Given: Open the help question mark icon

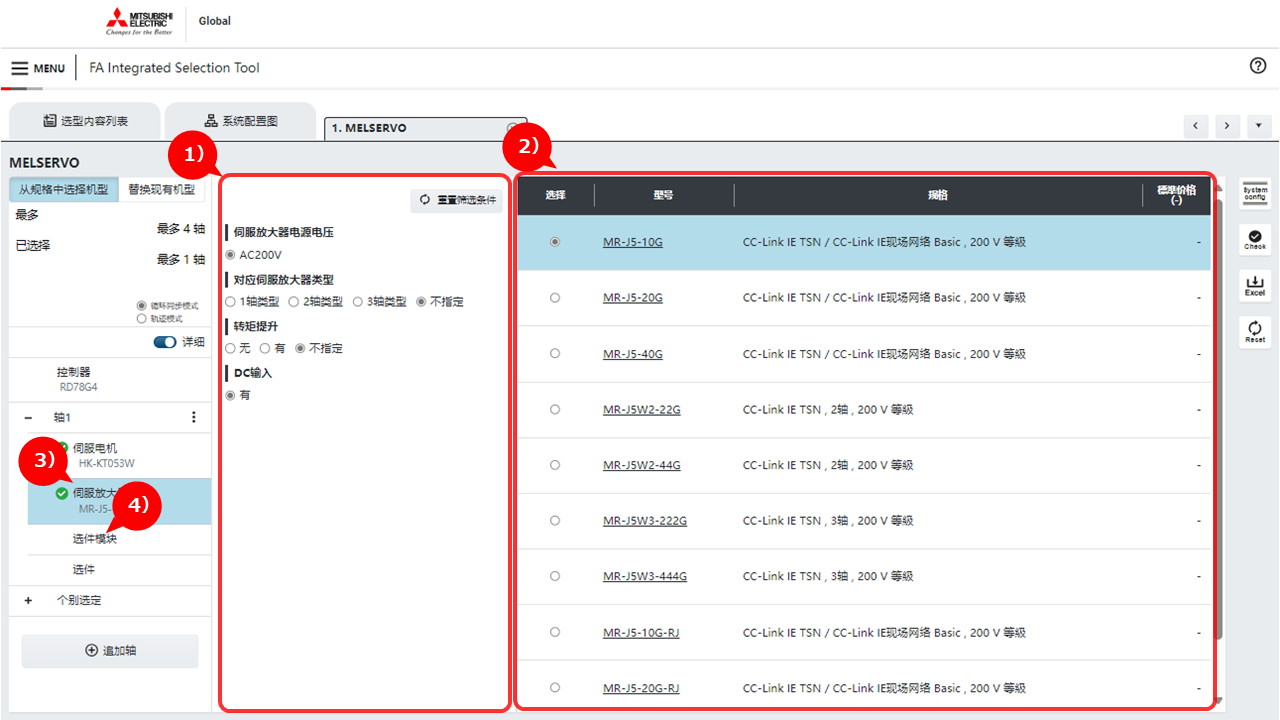Looking at the screenshot, I should 1258,66.
